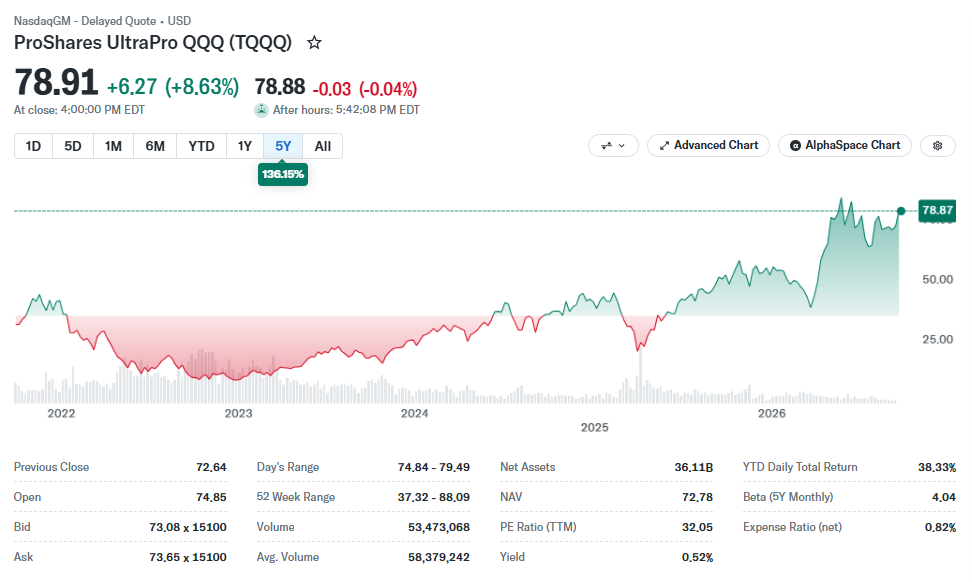This screenshot has width=972, height=582.
Task: Click NAV value 72.78
Action: point(697,497)
